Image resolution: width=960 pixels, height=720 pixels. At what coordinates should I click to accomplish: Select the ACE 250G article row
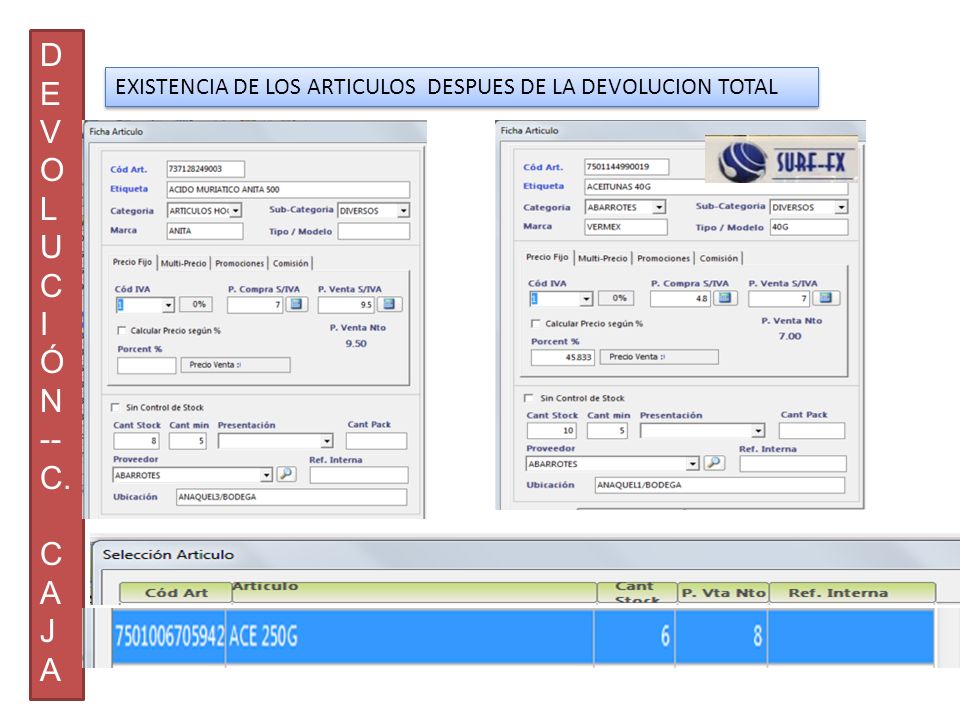(523, 636)
